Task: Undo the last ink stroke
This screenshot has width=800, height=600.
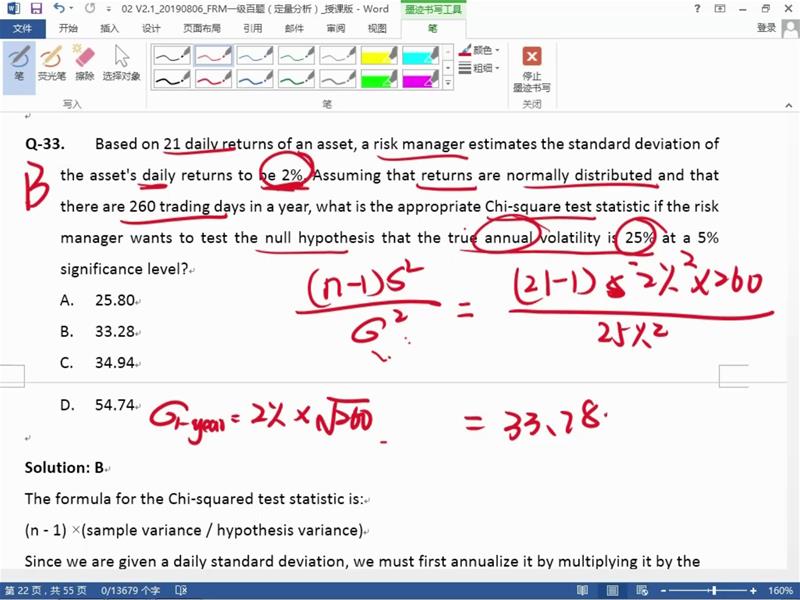Action: pyautogui.click(x=59, y=9)
